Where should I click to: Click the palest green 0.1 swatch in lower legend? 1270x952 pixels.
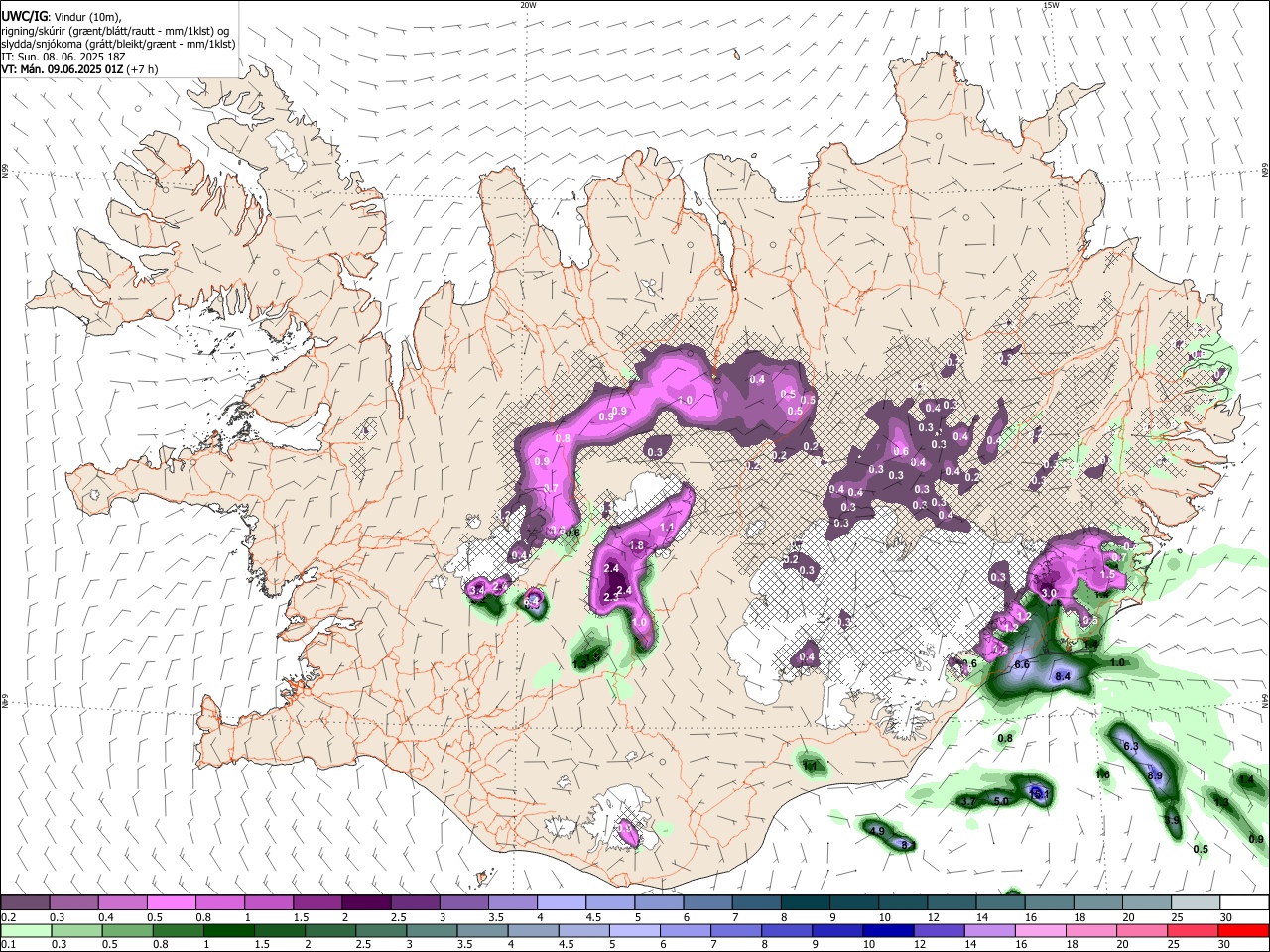pos(25,930)
